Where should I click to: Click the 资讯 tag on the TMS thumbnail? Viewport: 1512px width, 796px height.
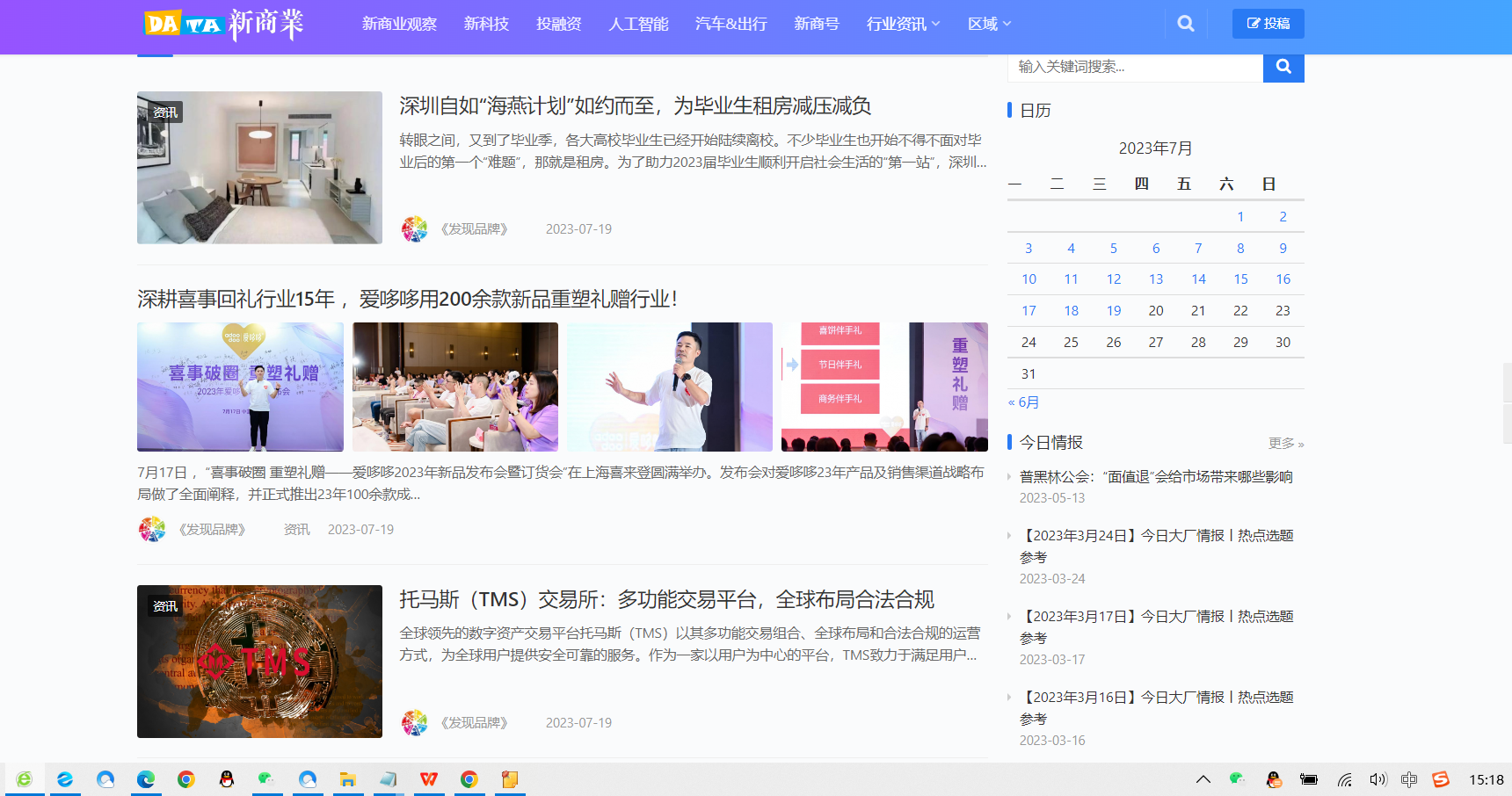[164, 606]
